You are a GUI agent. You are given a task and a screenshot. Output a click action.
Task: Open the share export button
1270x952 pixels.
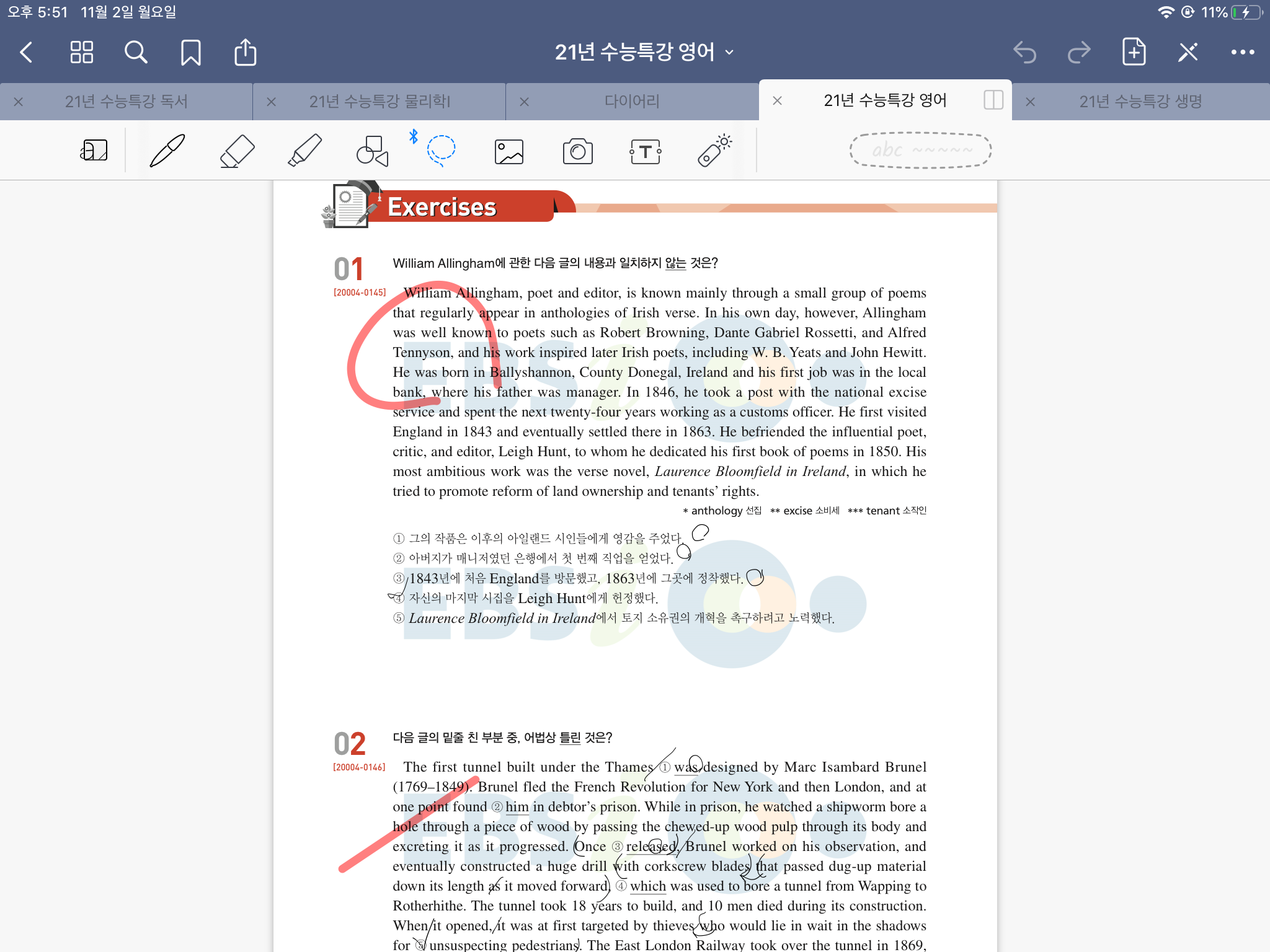pos(245,52)
